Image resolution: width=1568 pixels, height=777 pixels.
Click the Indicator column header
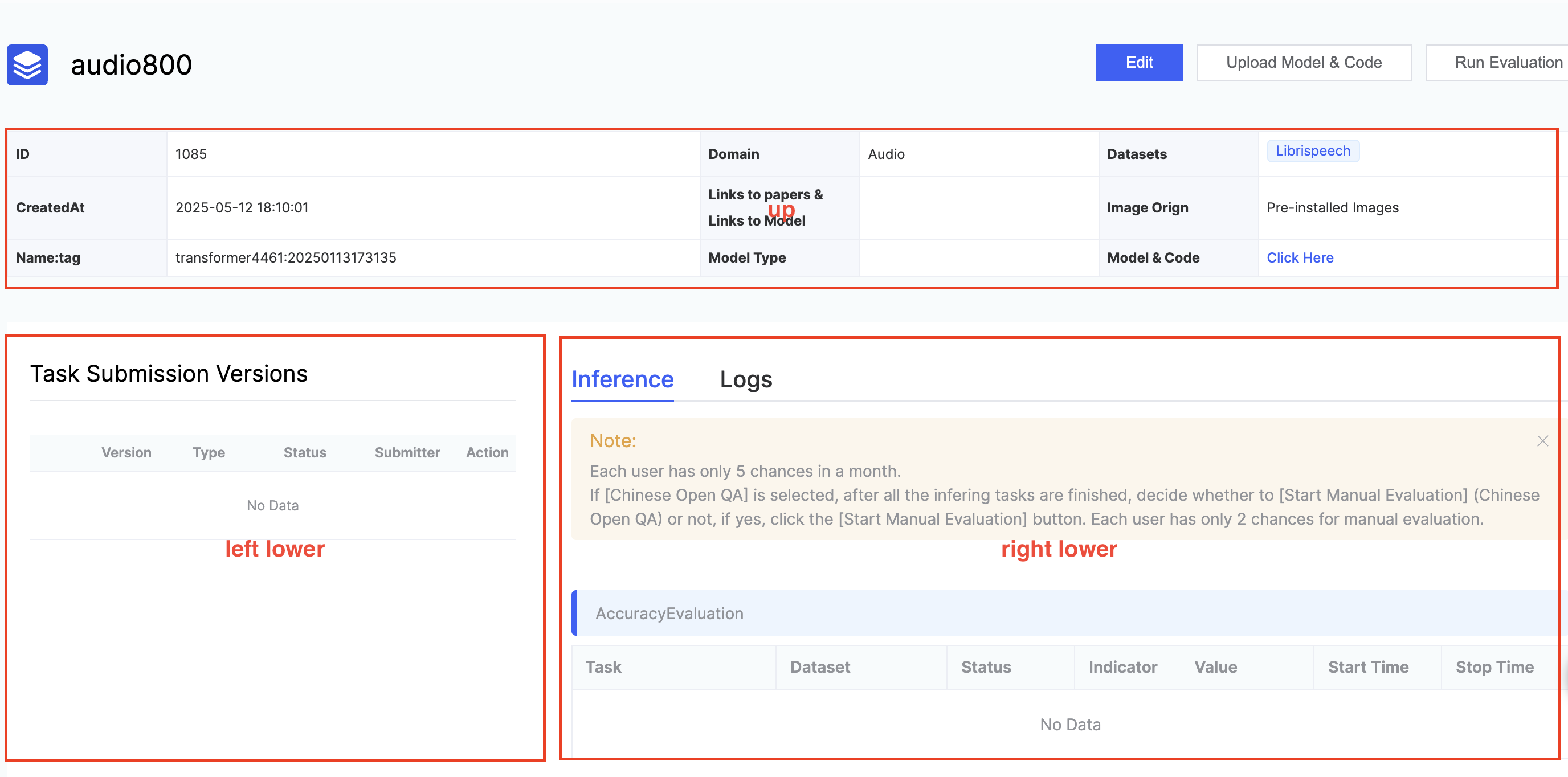(x=1122, y=668)
